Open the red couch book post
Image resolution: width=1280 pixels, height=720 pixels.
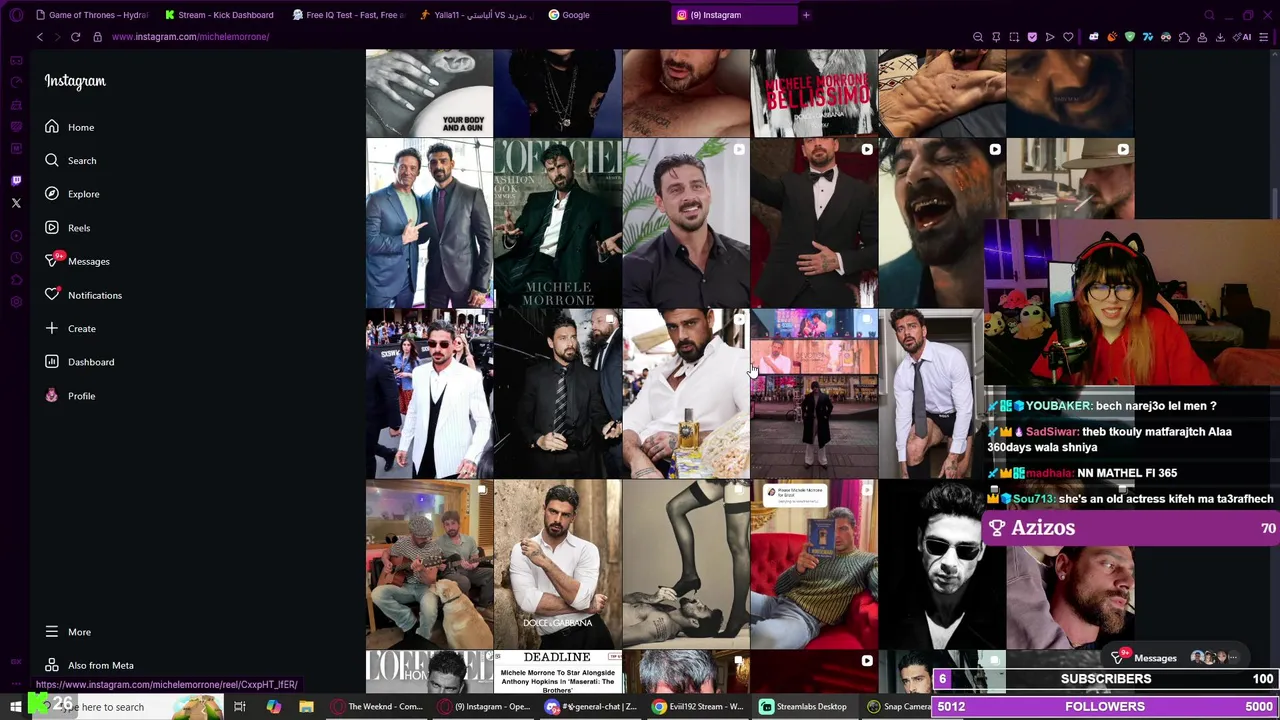(813, 565)
